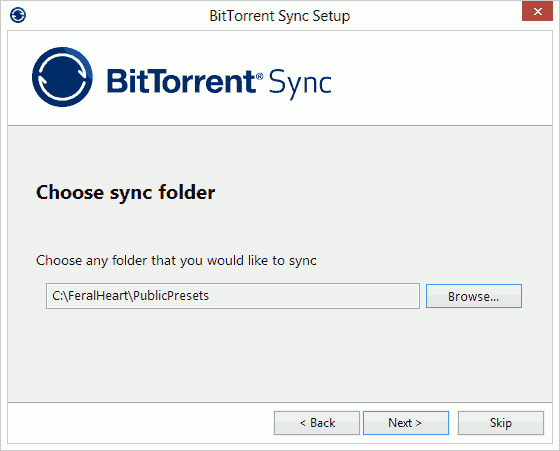Viewport: 560px width, 451px height.
Task: Click the BitTorrent Sync title bar icon
Action: pos(18,15)
